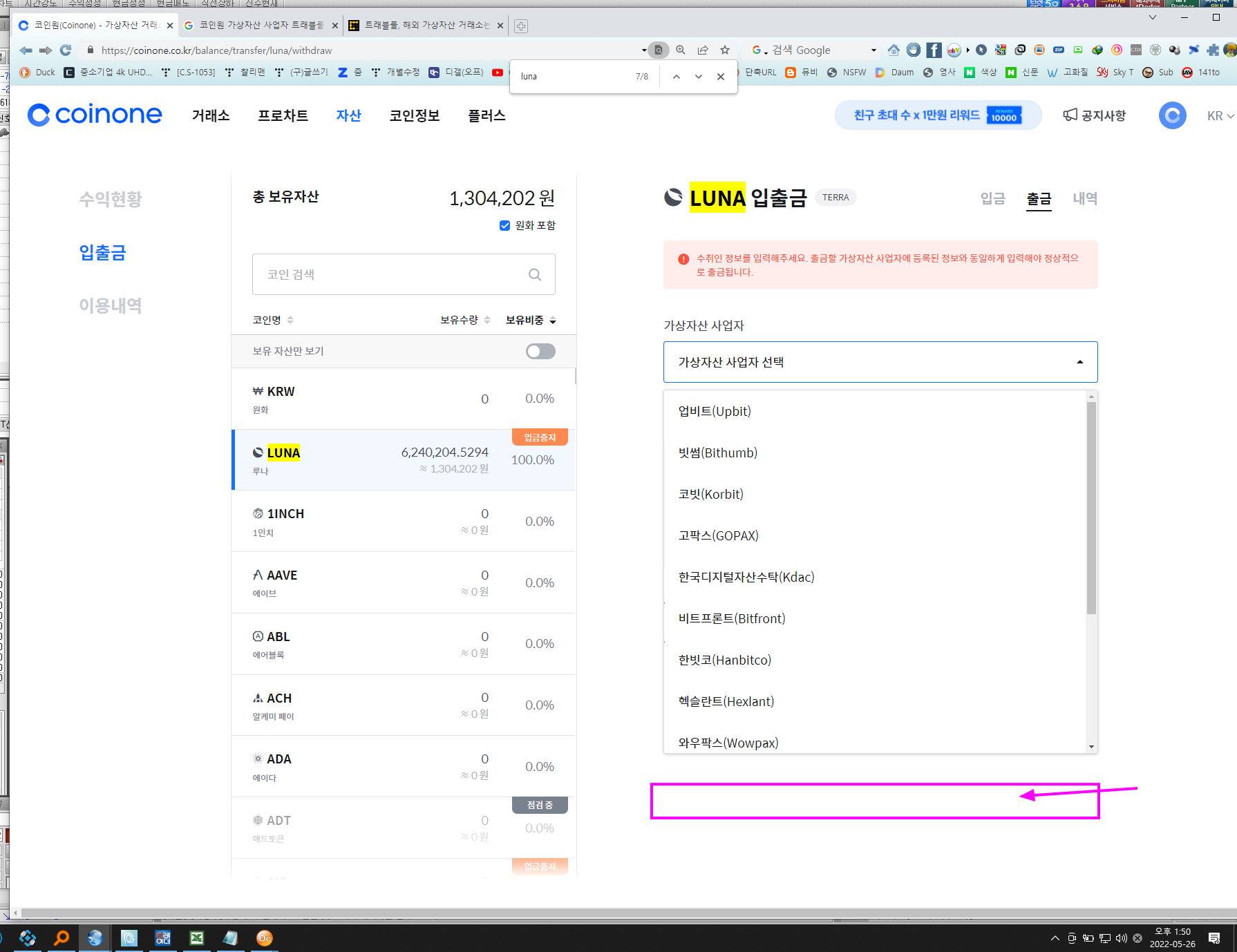Open the 거래소 menu
The height and width of the screenshot is (952, 1237).
click(x=211, y=115)
